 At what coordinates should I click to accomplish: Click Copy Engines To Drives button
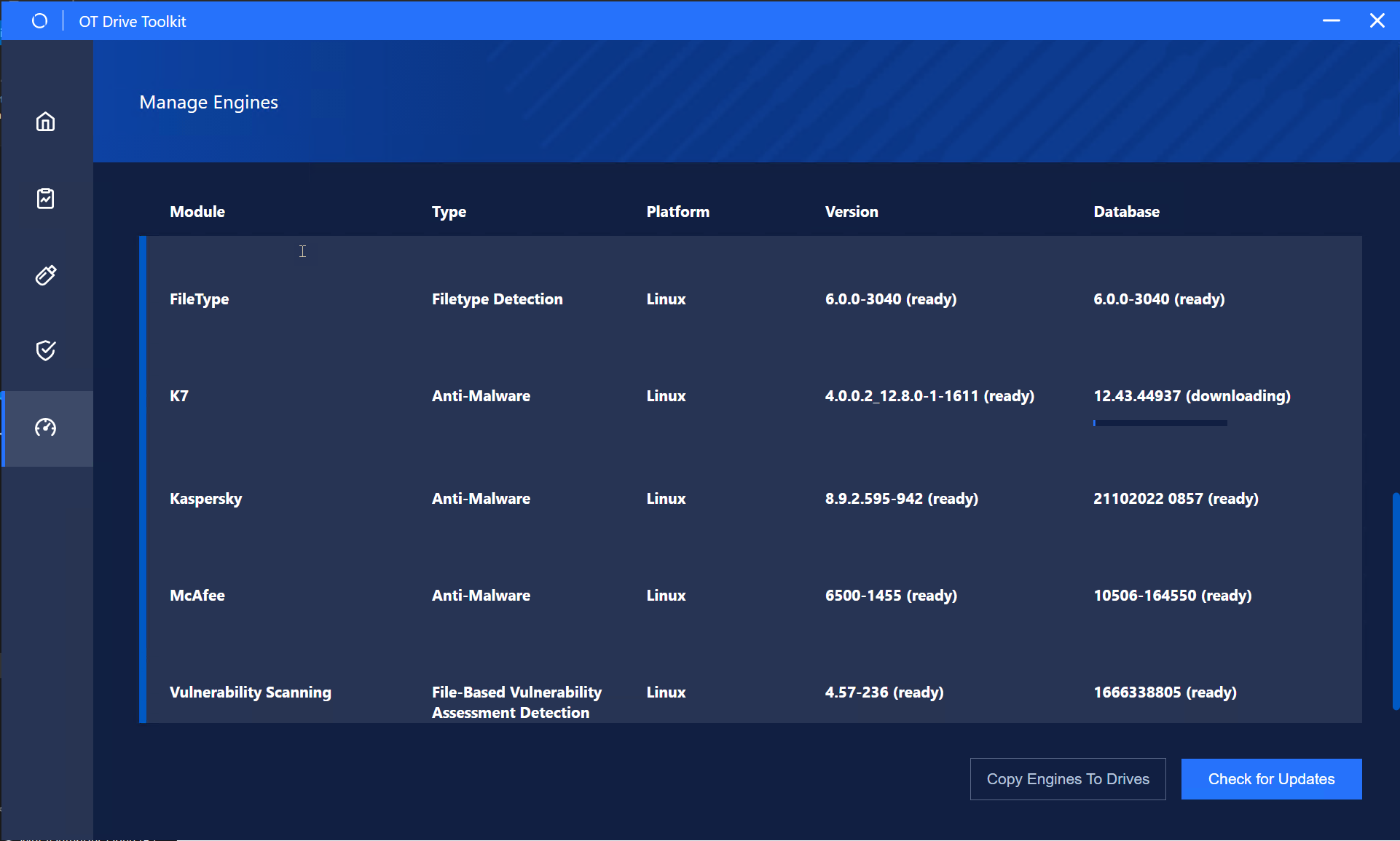point(1068,779)
